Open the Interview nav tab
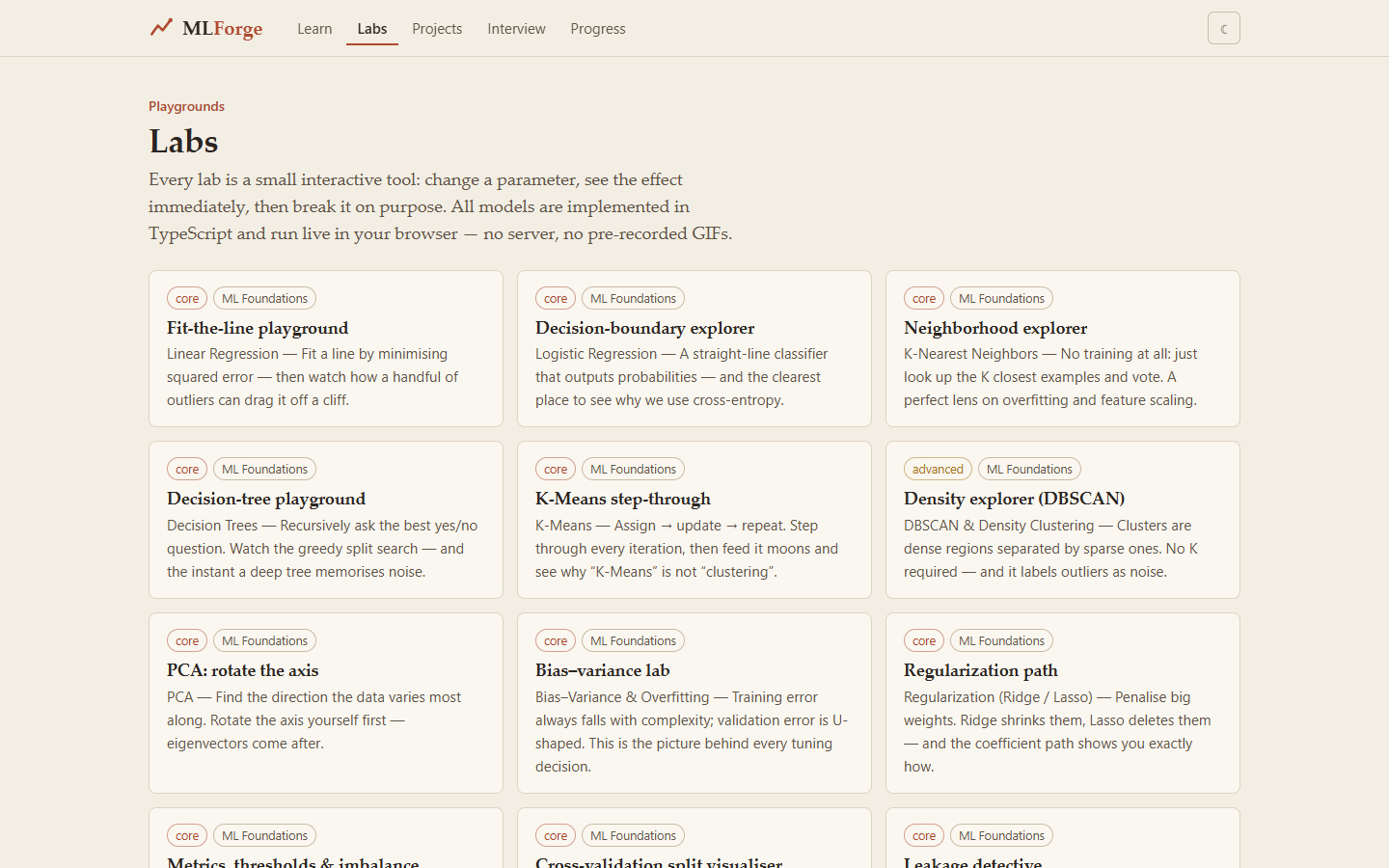Viewport: 1389px width, 868px height. pos(516,29)
